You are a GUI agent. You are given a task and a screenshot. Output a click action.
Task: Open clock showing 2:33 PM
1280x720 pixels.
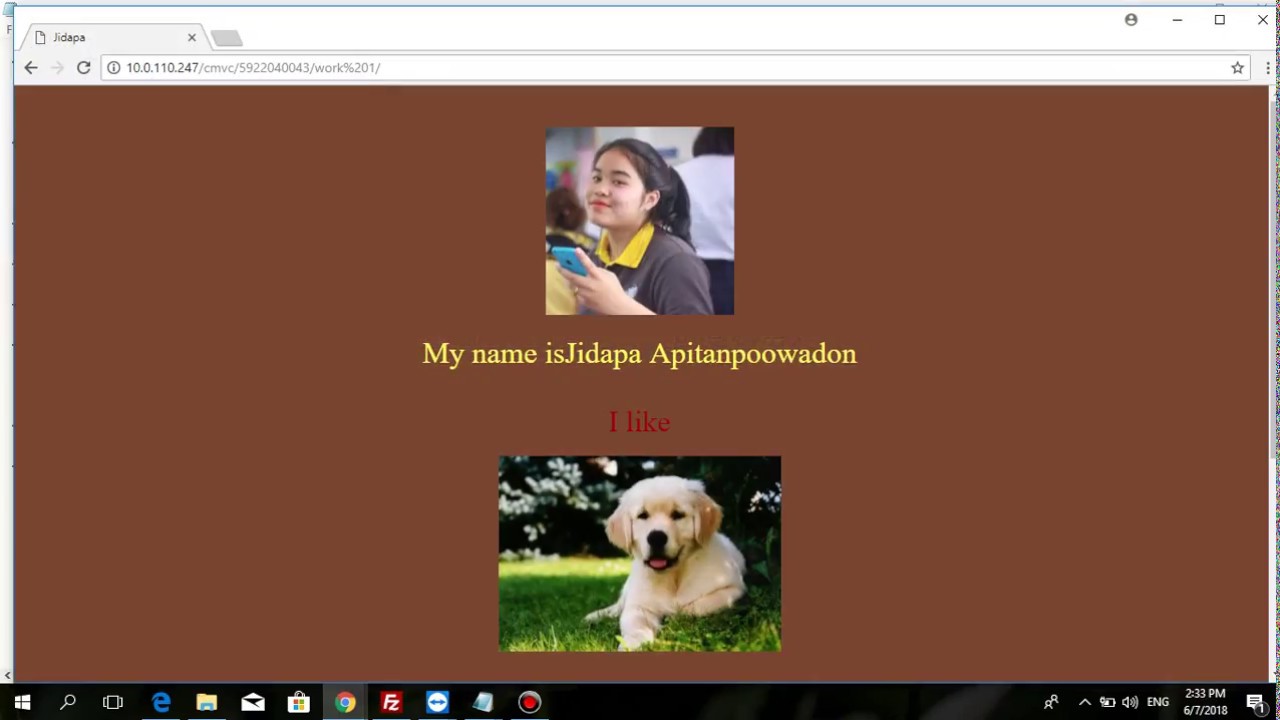coord(1205,702)
